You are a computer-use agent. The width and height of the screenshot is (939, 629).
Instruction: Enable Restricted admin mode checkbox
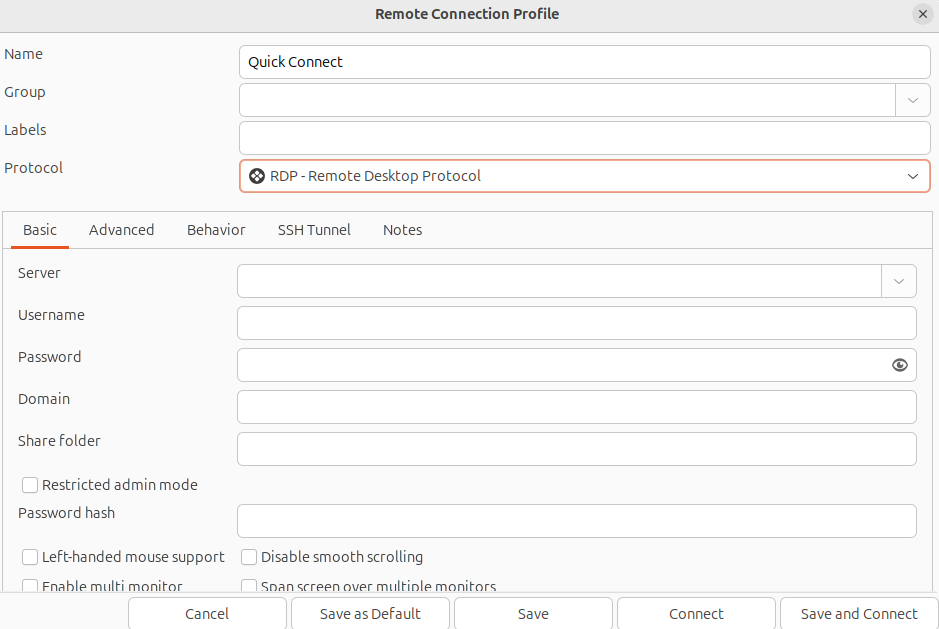pos(30,485)
